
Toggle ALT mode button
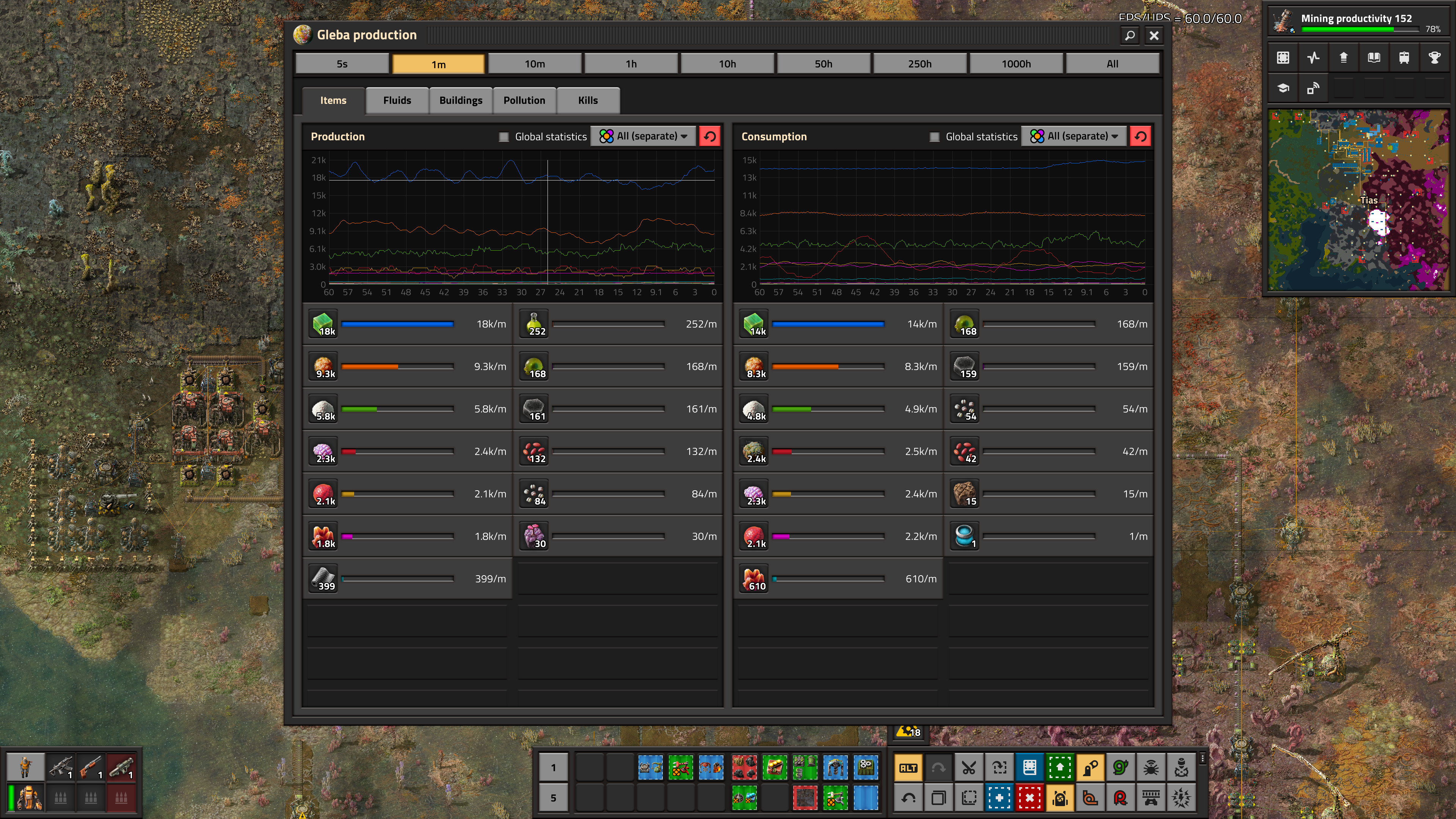point(908,767)
